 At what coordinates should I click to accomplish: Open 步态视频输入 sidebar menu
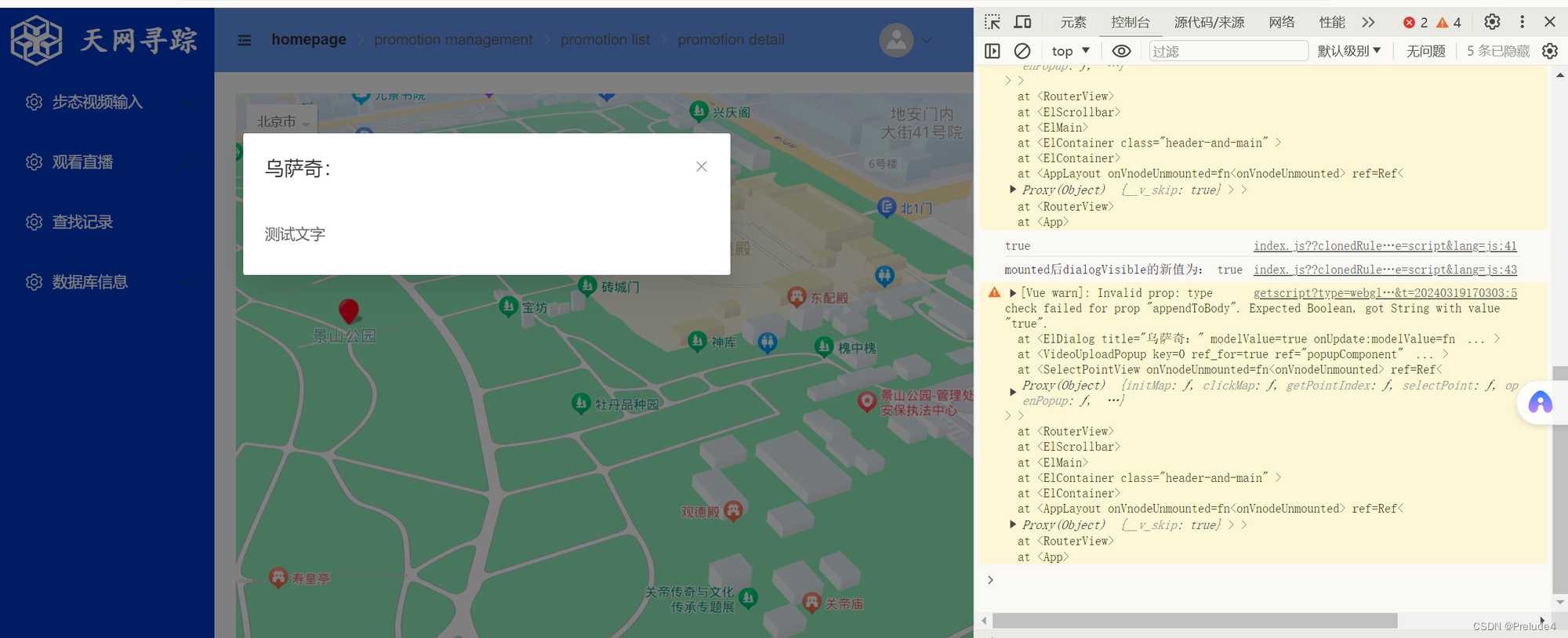(107, 102)
